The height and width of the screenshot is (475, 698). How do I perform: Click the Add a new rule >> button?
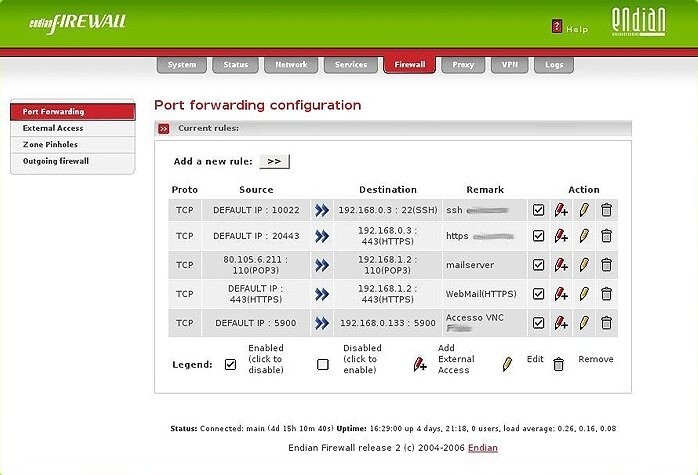[275, 161]
